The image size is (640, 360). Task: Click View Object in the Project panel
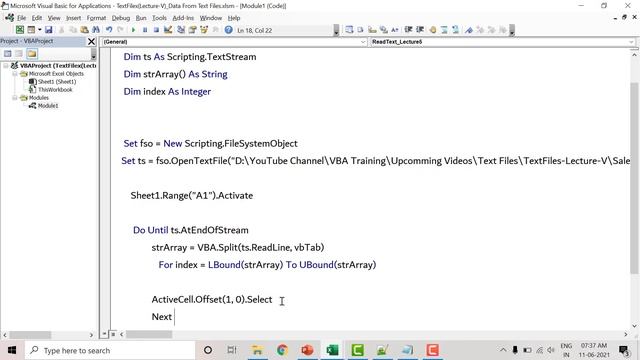tap(19, 53)
